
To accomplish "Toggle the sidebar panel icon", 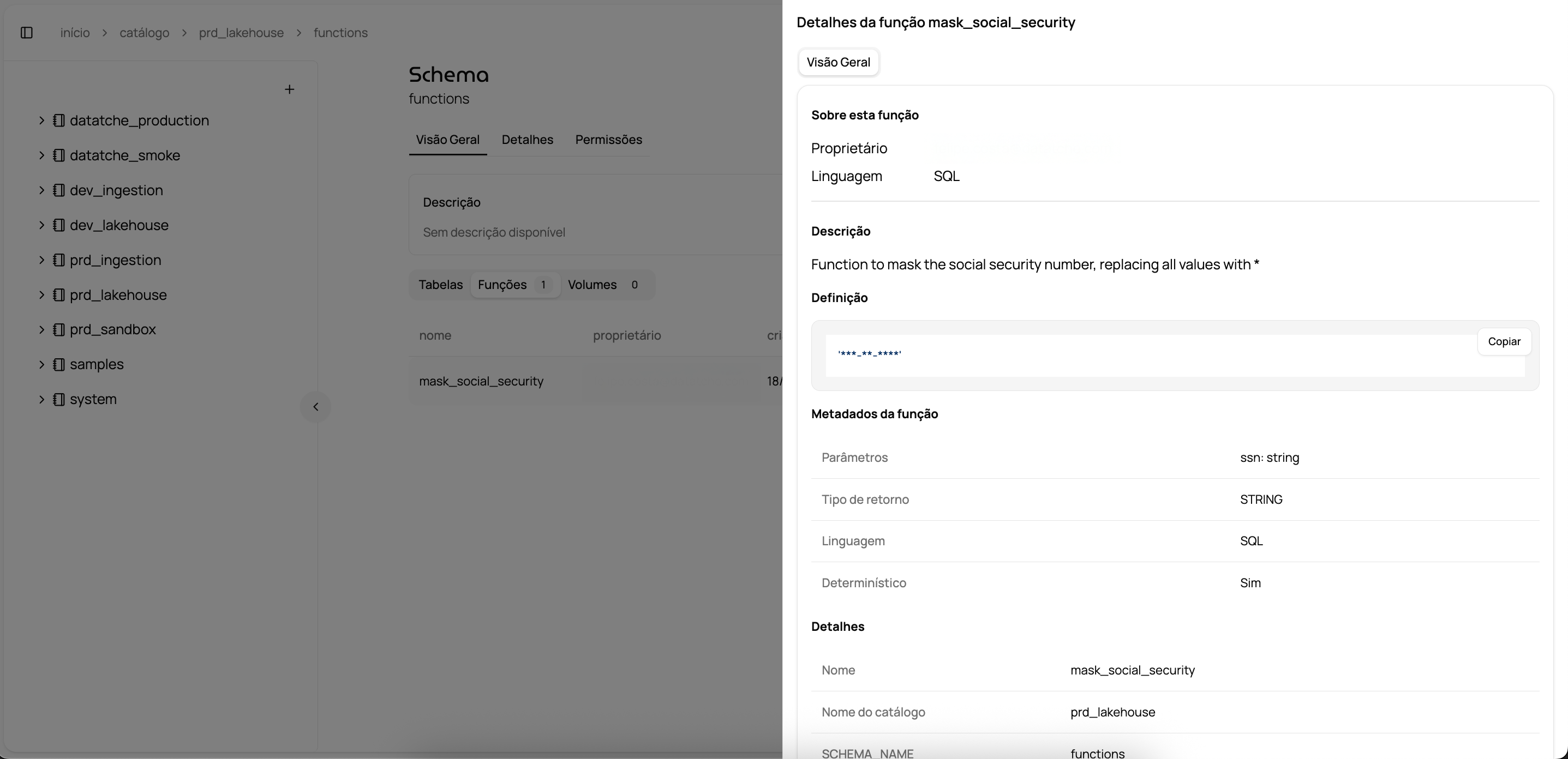I will 26,33.
